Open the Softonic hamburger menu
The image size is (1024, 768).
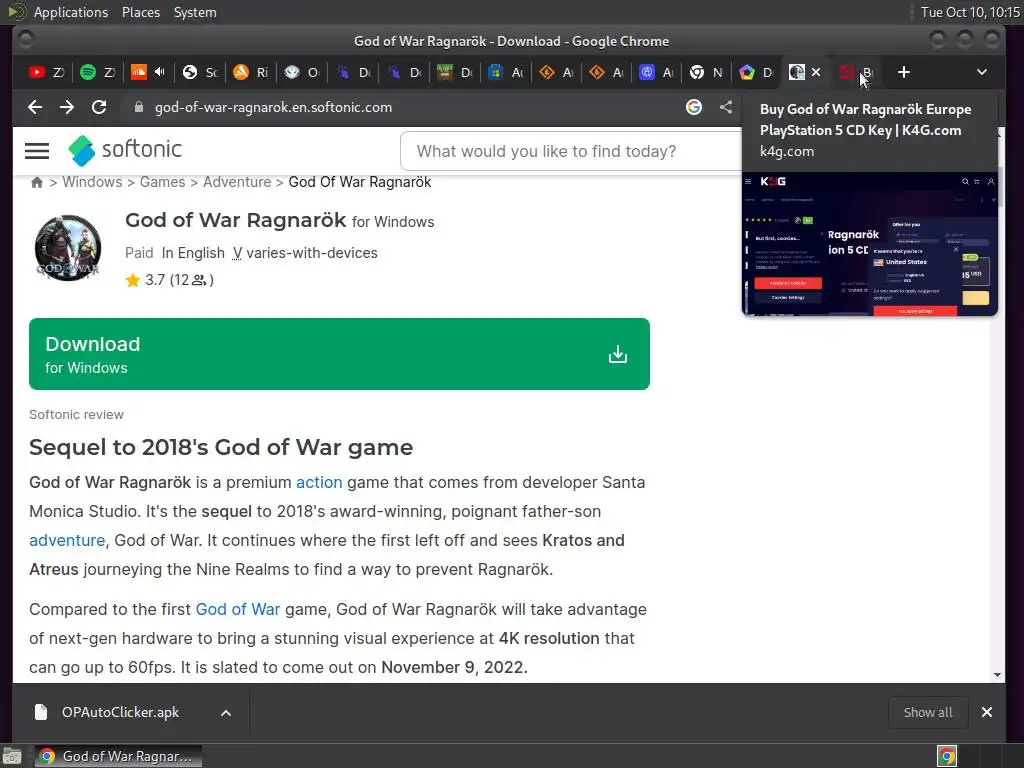coord(37,151)
